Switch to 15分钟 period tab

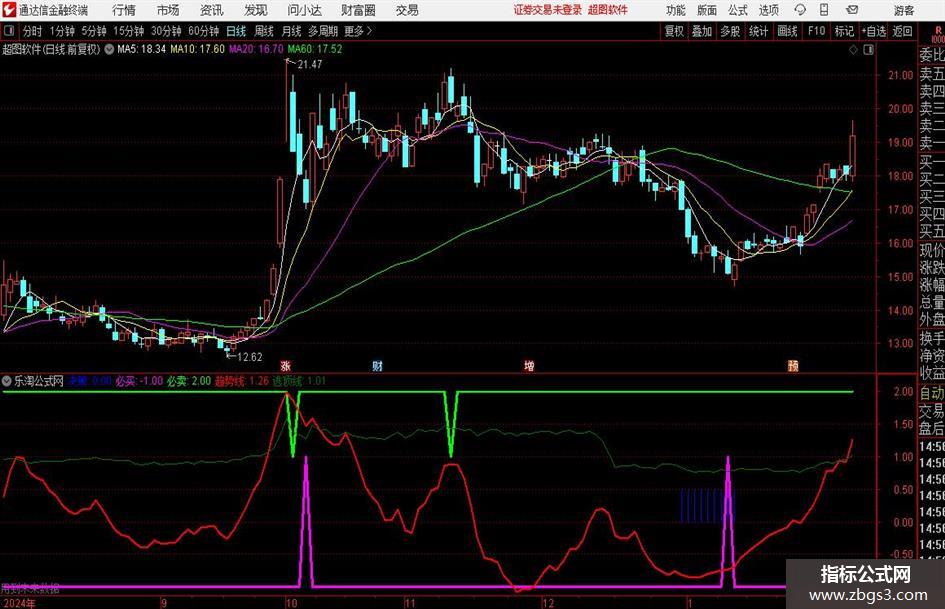(x=128, y=31)
